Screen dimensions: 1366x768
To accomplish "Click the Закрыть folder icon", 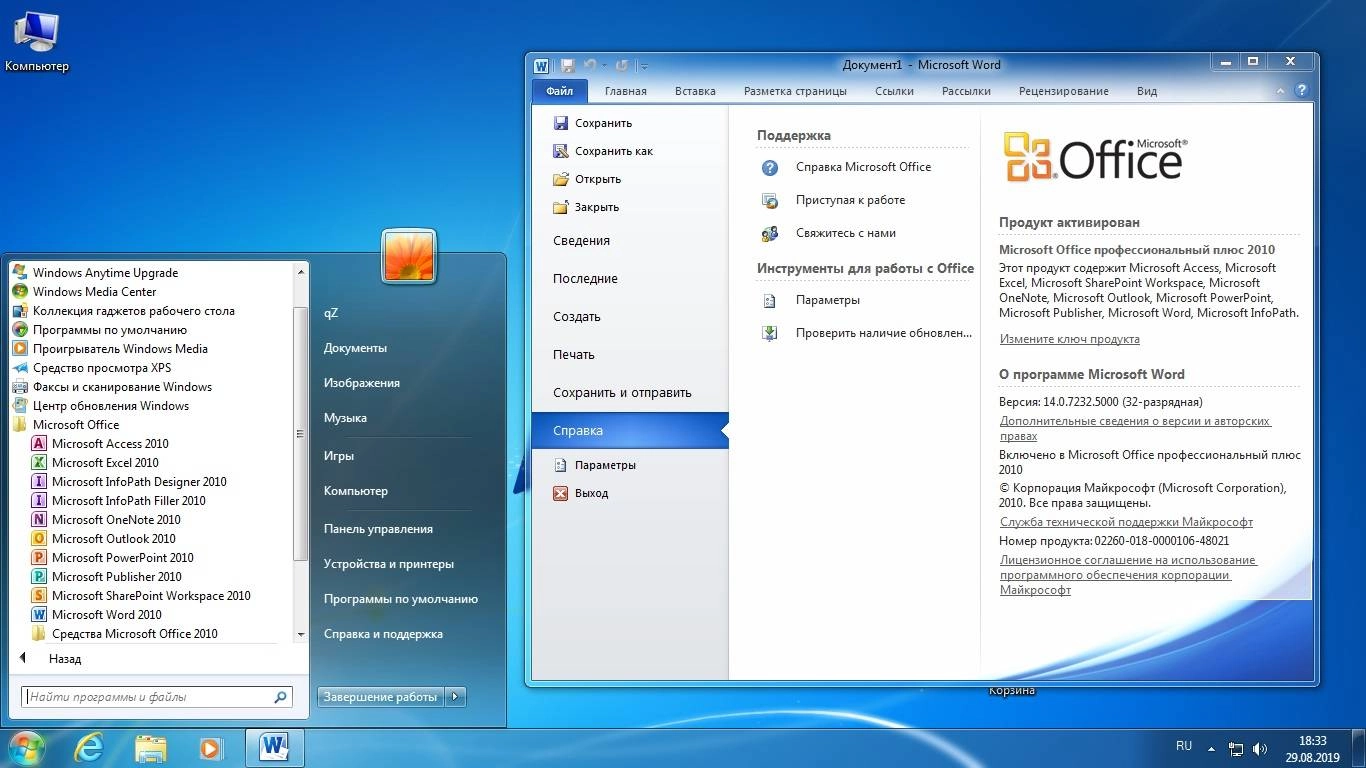I will pos(560,207).
